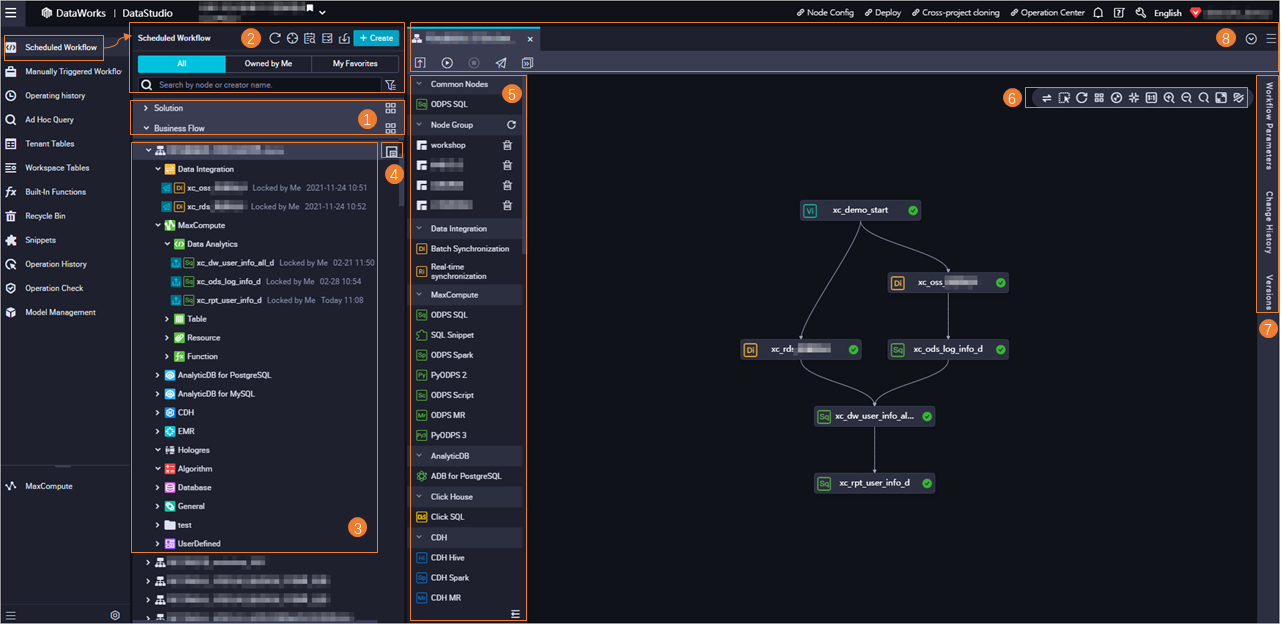1282x624 pixels.
Task: Open settings gear at sidebar bottom
Action: pos(115,615)
